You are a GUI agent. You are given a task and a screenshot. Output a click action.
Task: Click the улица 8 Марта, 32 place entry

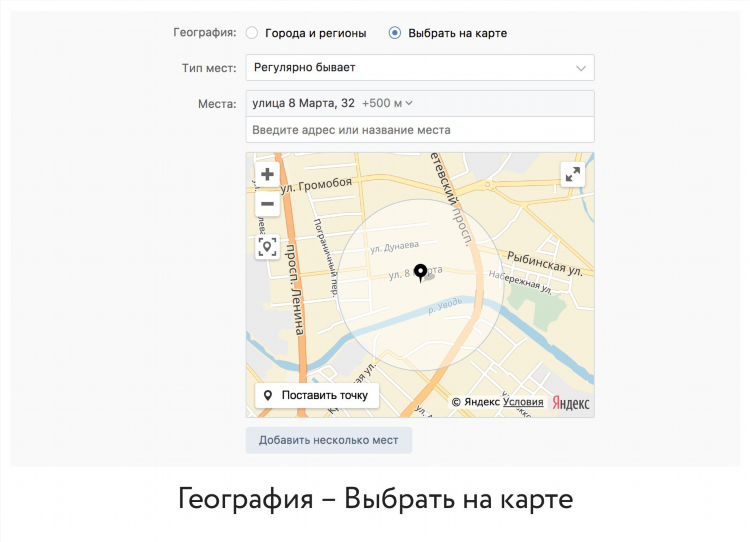coord(303,103)
